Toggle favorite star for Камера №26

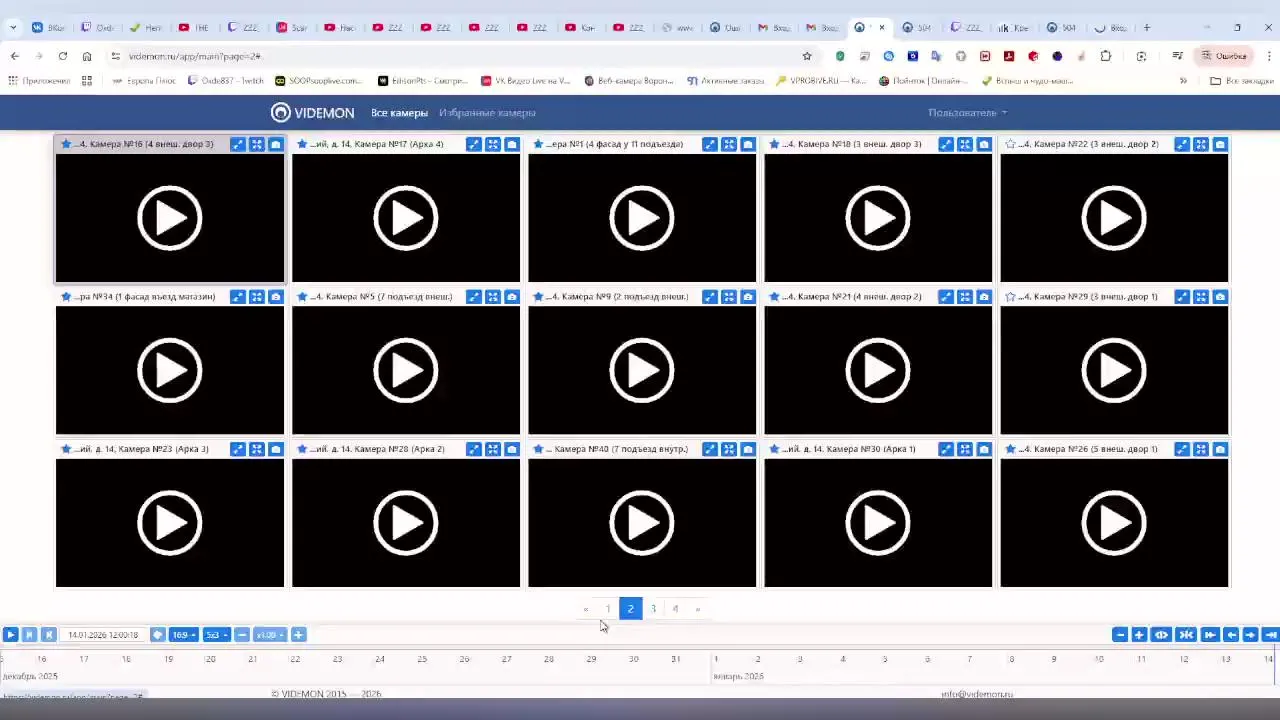pyautogui.click(x=1010, y=449)
